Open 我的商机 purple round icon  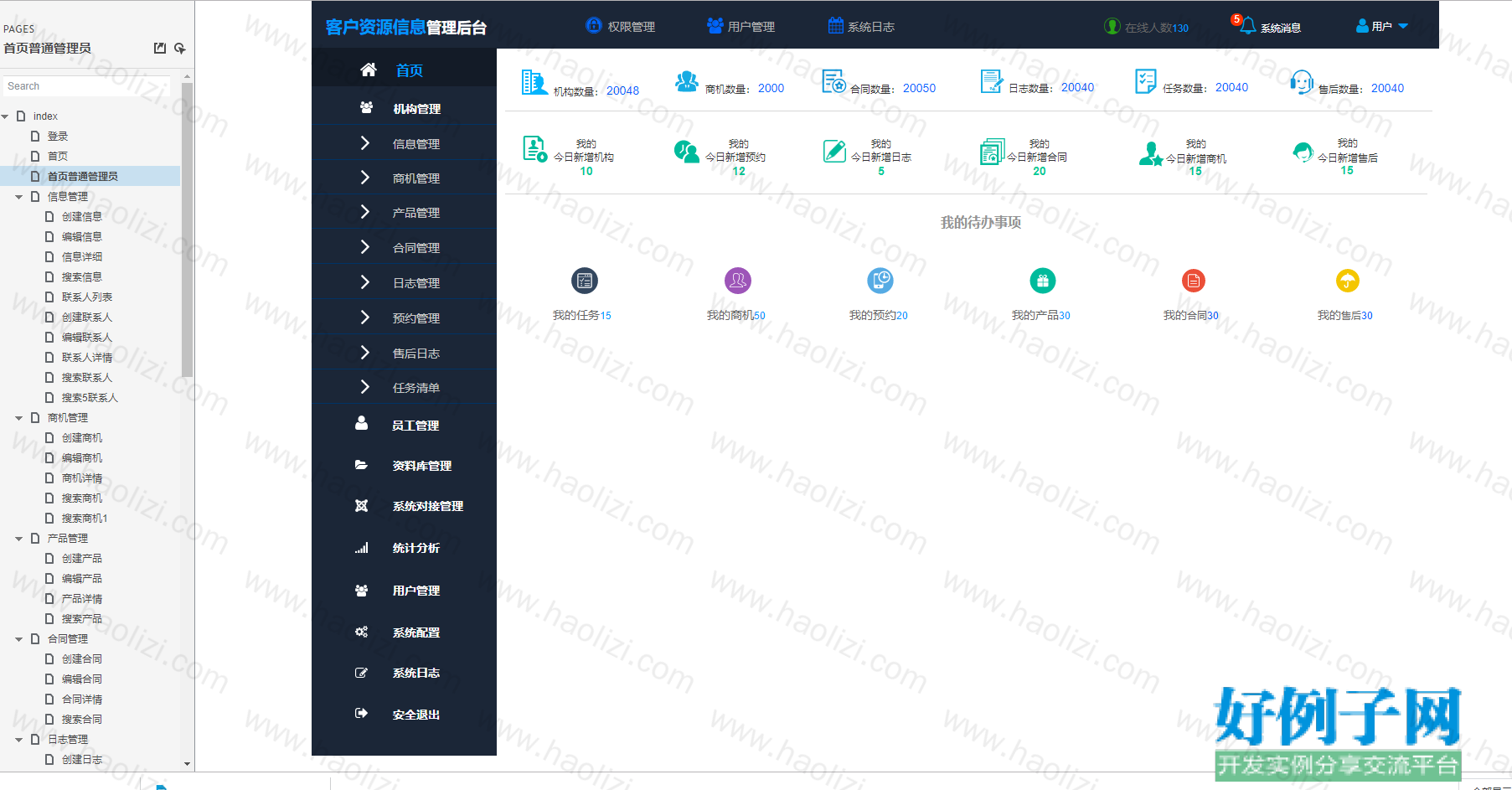738,281
